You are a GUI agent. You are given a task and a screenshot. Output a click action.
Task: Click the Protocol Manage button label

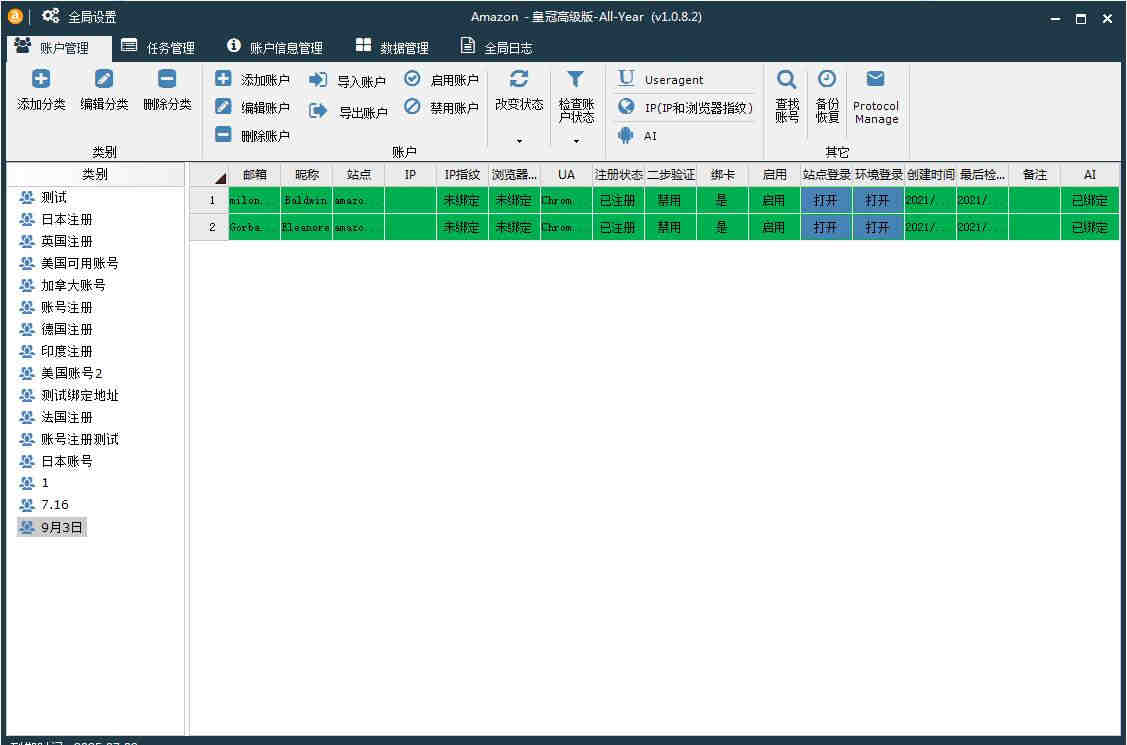click(876, 113)
